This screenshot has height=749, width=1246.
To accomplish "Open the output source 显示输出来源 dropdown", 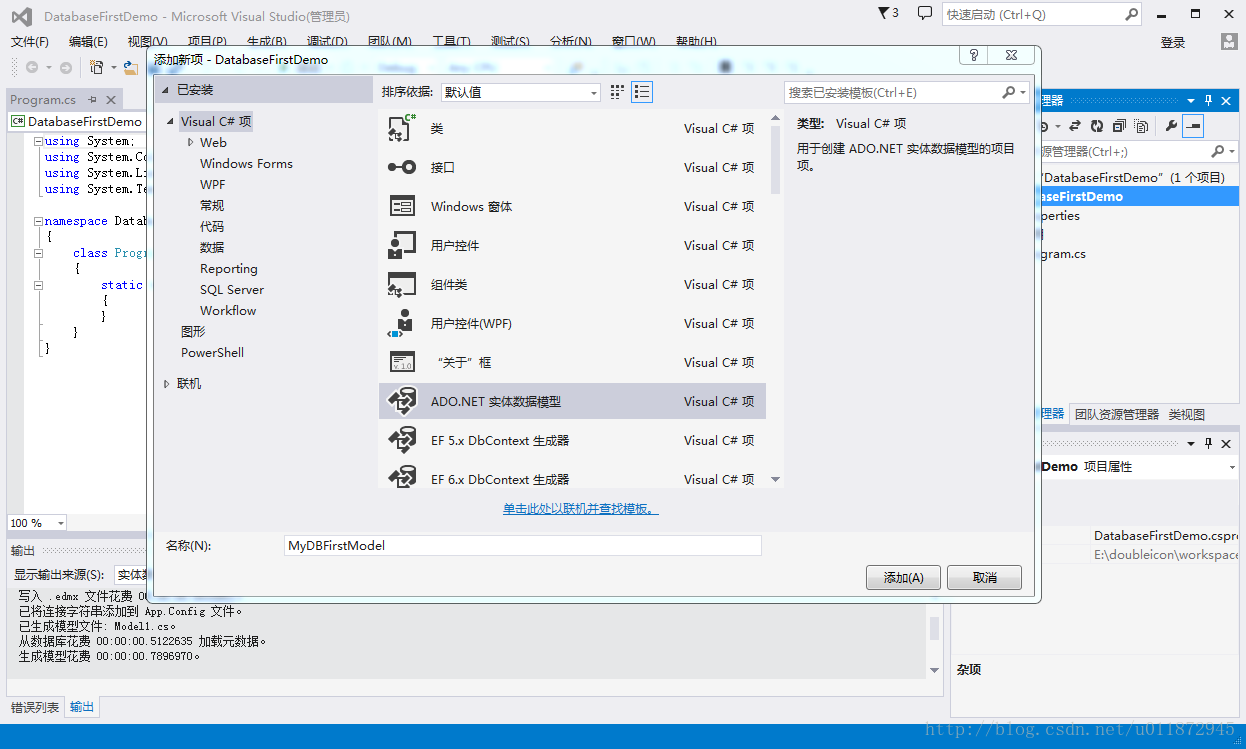I will click(130, 575).
